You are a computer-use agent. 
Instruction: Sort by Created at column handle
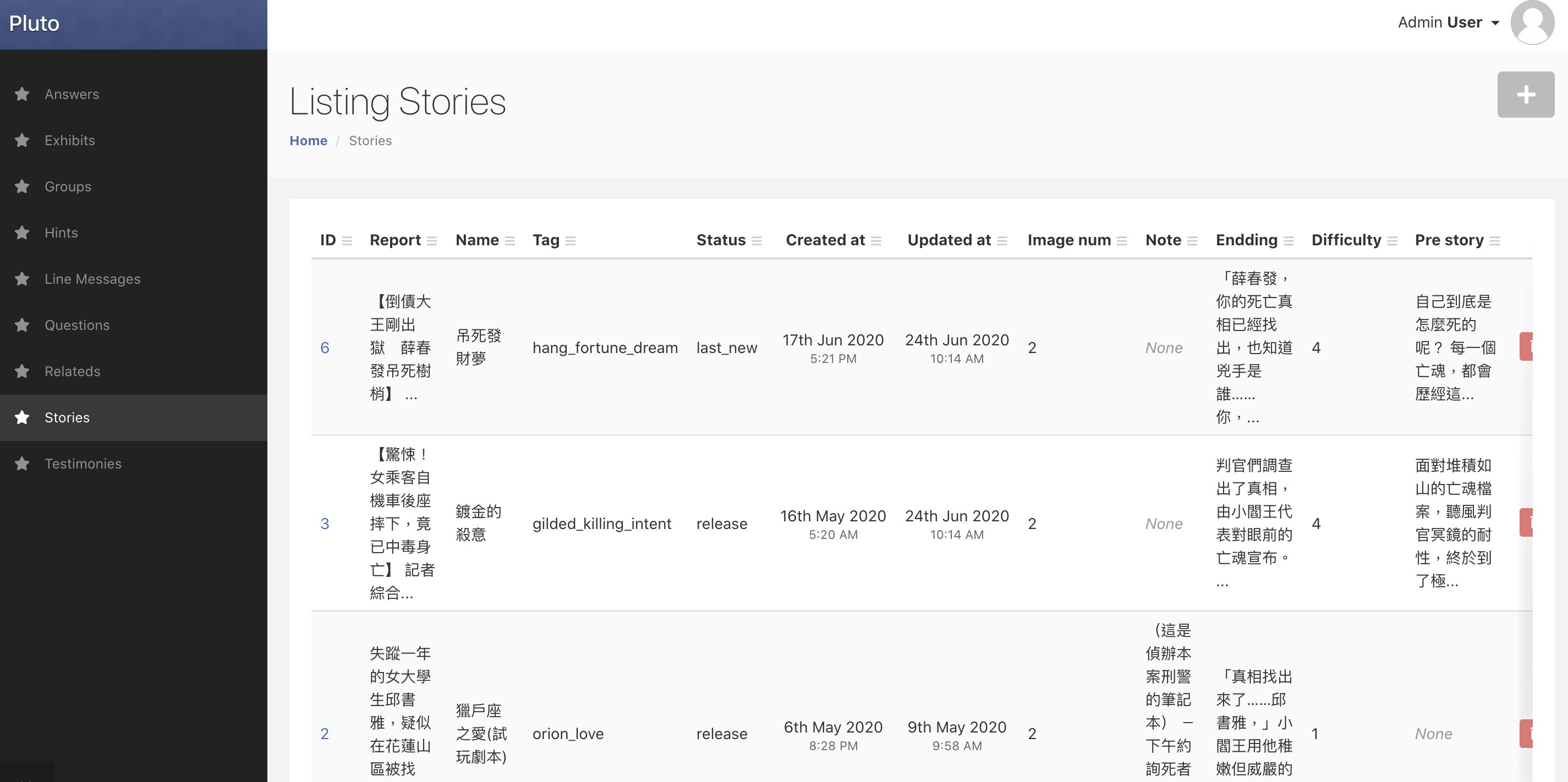click(x=876, y=241)
